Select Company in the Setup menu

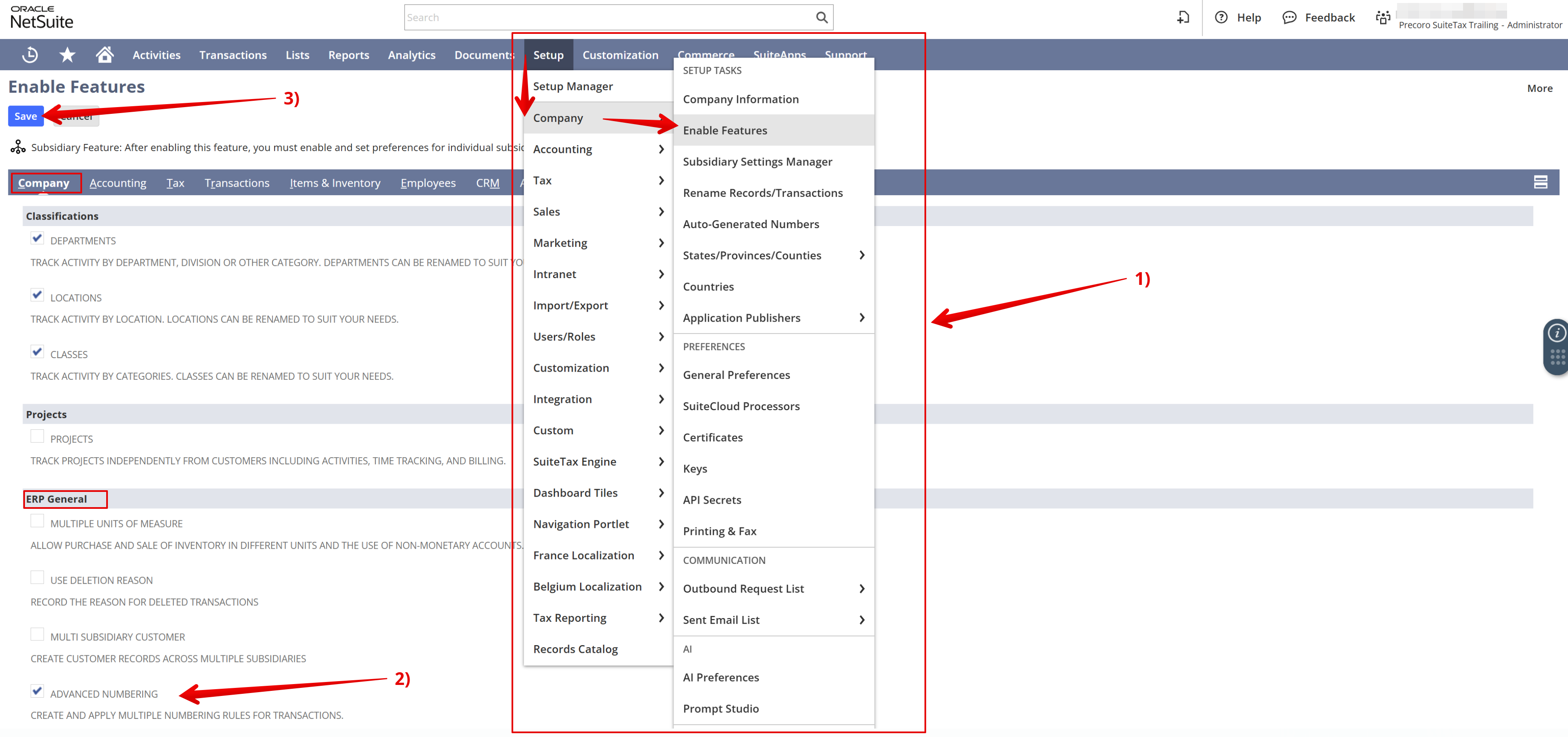pyautogui.click(x=598, y=118)
